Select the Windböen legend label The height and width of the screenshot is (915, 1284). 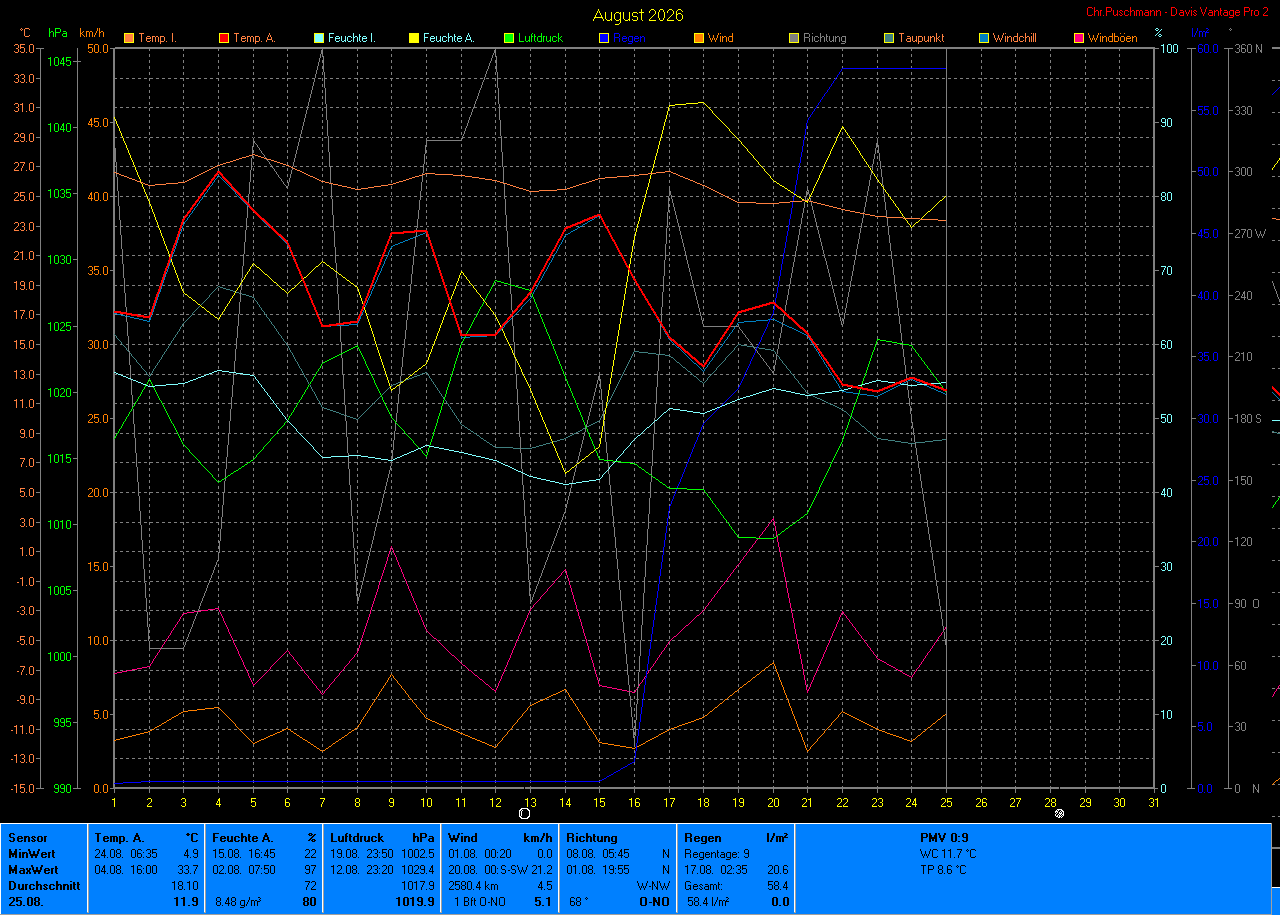point(1112,39)
